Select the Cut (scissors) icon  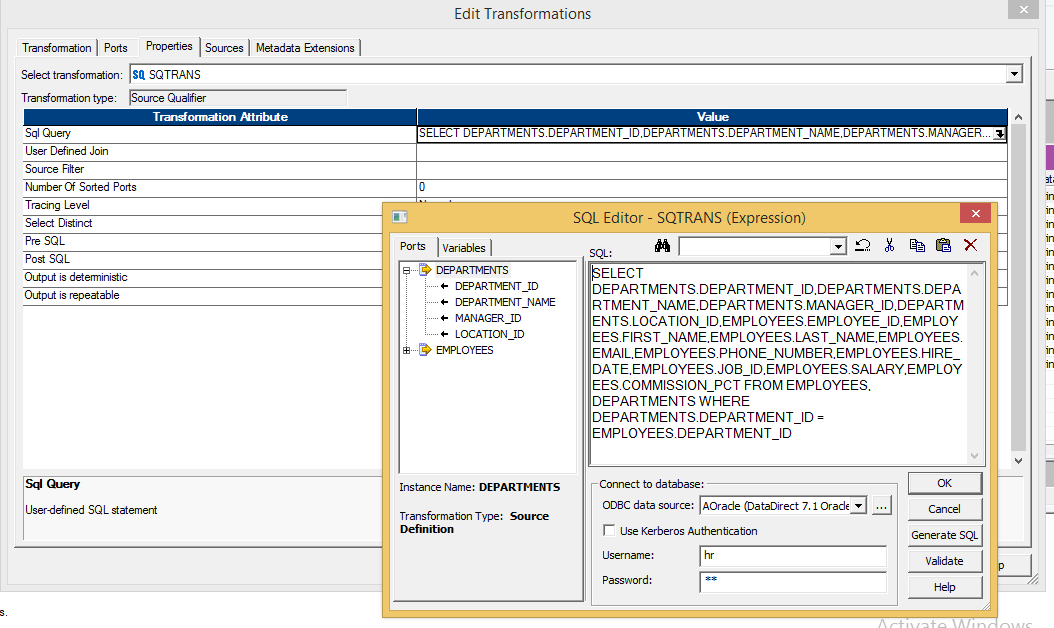click(x=889, y=245)
